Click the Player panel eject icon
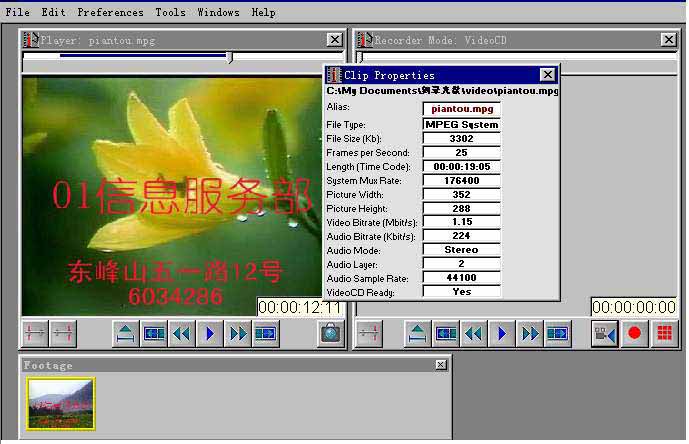Viewport: 689px width, 444px height. (x=125, y=334)
